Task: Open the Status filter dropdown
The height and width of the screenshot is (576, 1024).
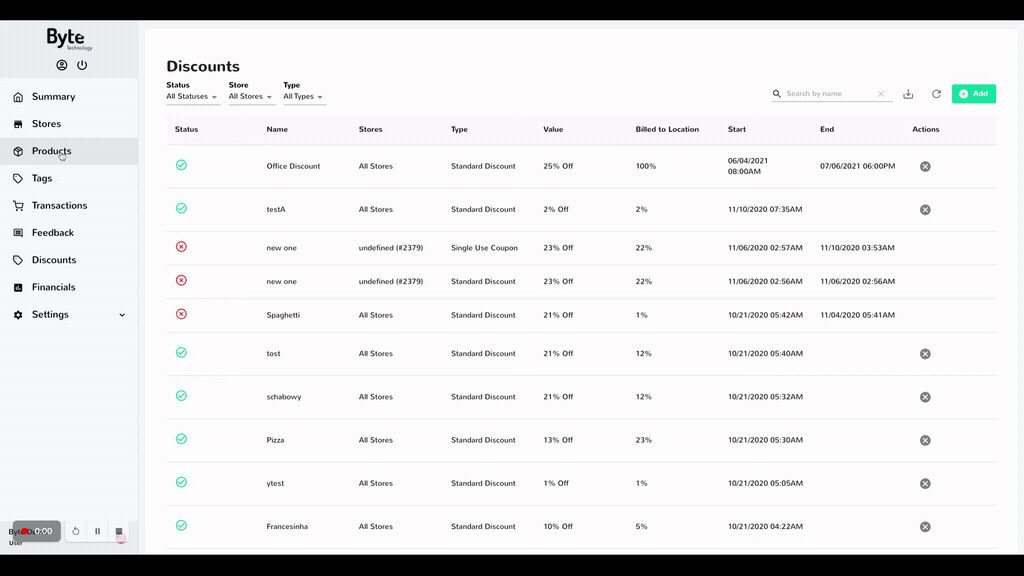Action: click(192, 97)
